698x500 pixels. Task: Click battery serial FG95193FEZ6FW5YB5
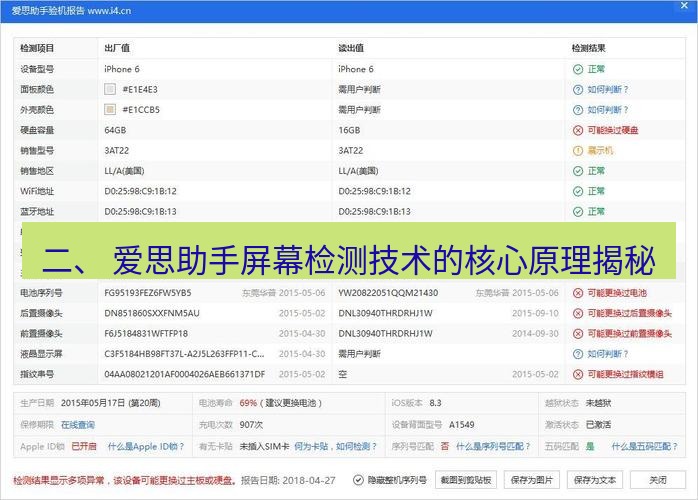[148, 293]
